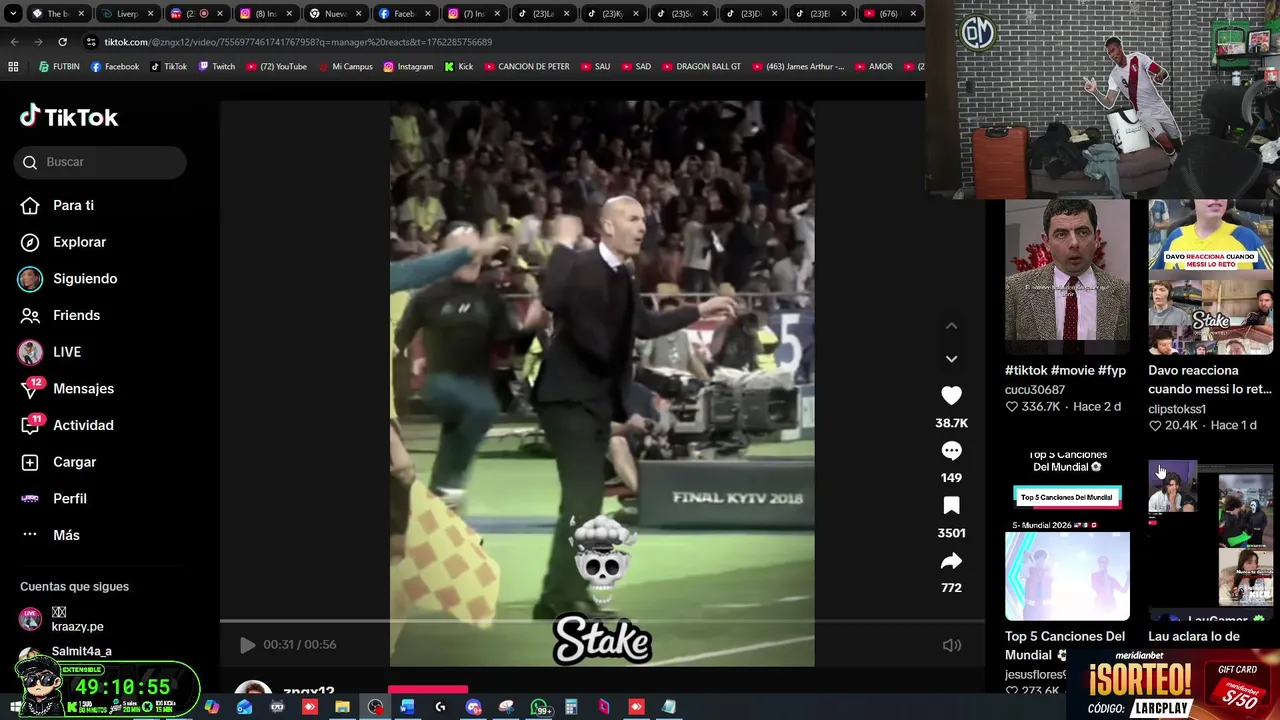Open the tab search dropdown arrow
Screen dimensions: 1280x720
(x=12, y=14)
